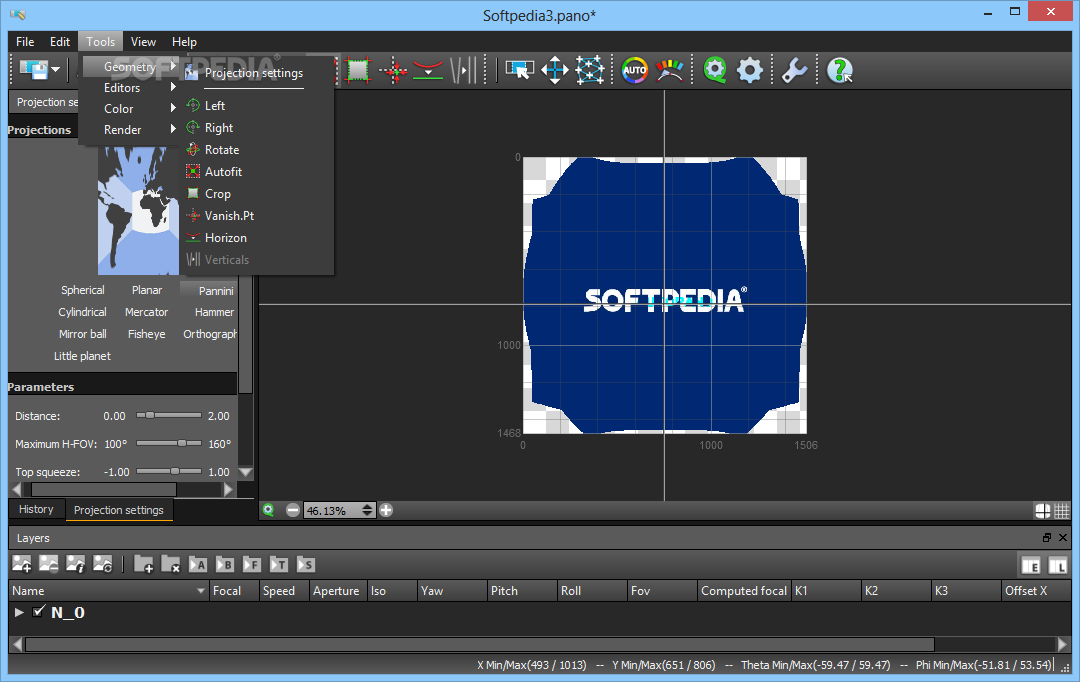Click the folder A grouping icon

[198, 564]
